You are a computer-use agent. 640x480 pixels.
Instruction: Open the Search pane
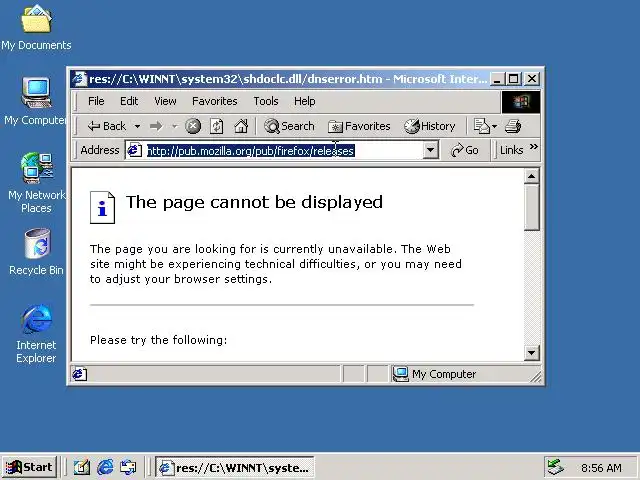(x=289, y=126)
